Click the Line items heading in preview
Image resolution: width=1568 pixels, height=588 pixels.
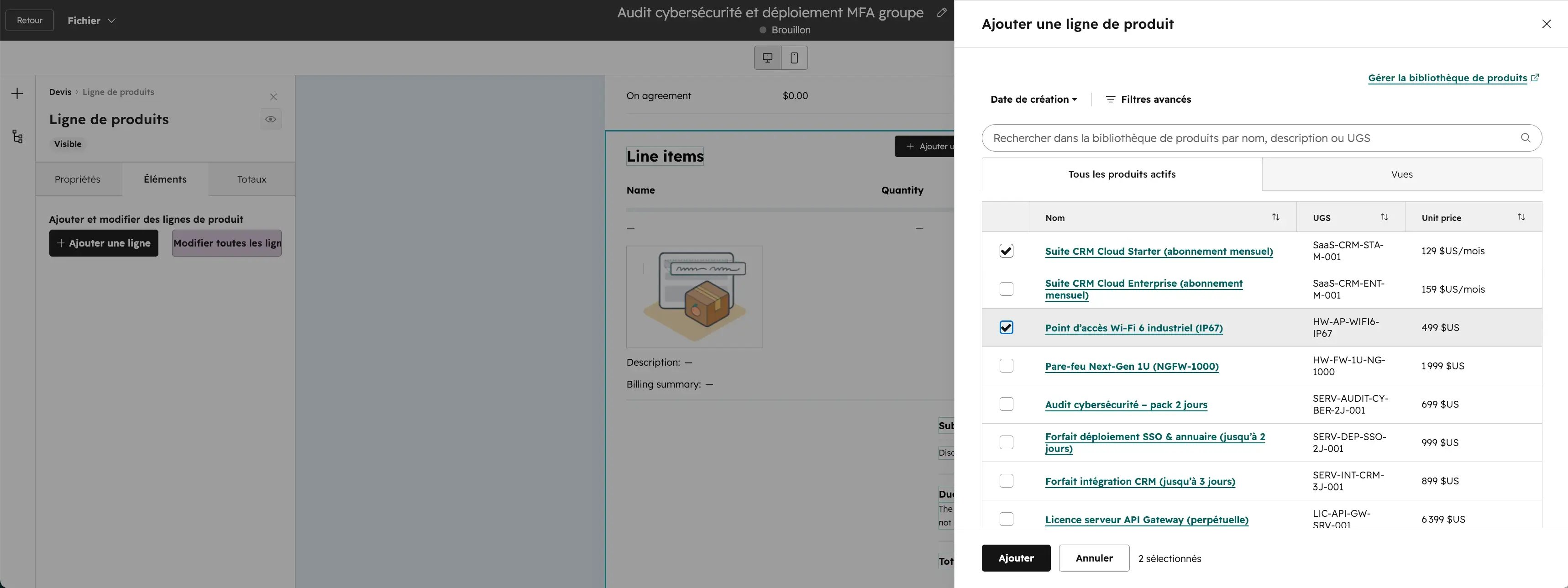click(x=665, y=157)
